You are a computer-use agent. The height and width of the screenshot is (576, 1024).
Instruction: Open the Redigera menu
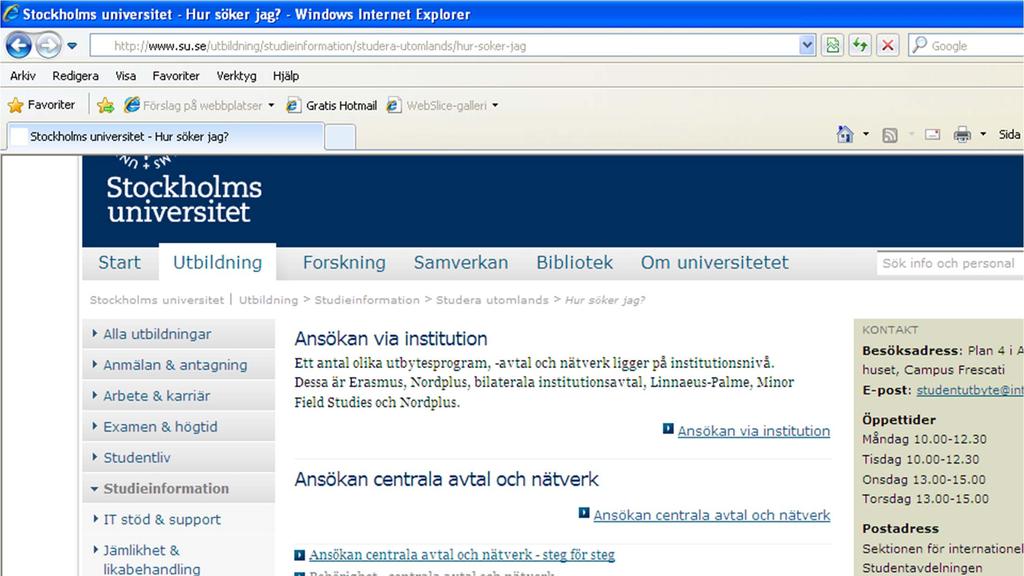click(x=76, y=76)
